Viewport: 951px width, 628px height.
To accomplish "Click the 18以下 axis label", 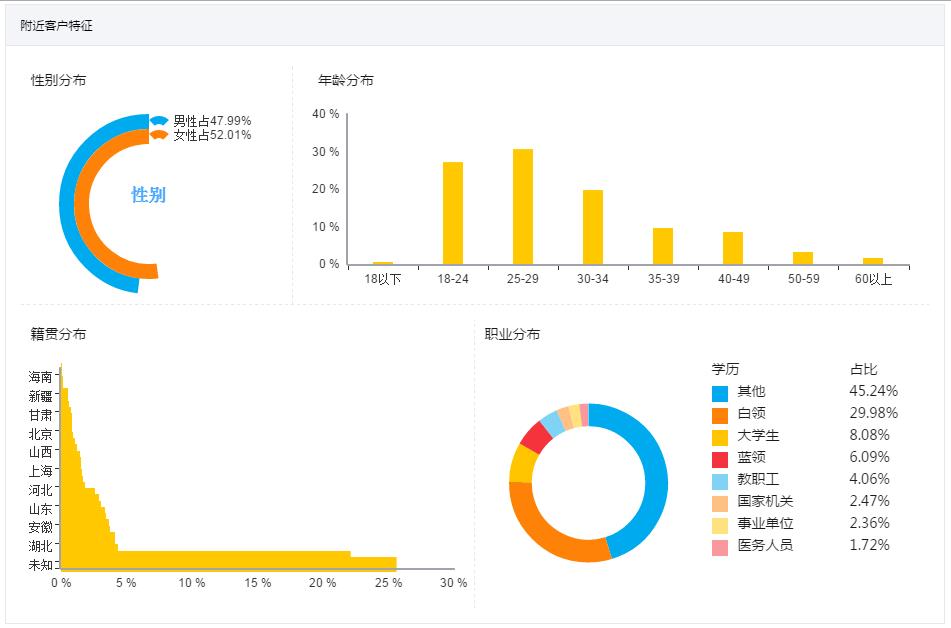I will (383, 279).
